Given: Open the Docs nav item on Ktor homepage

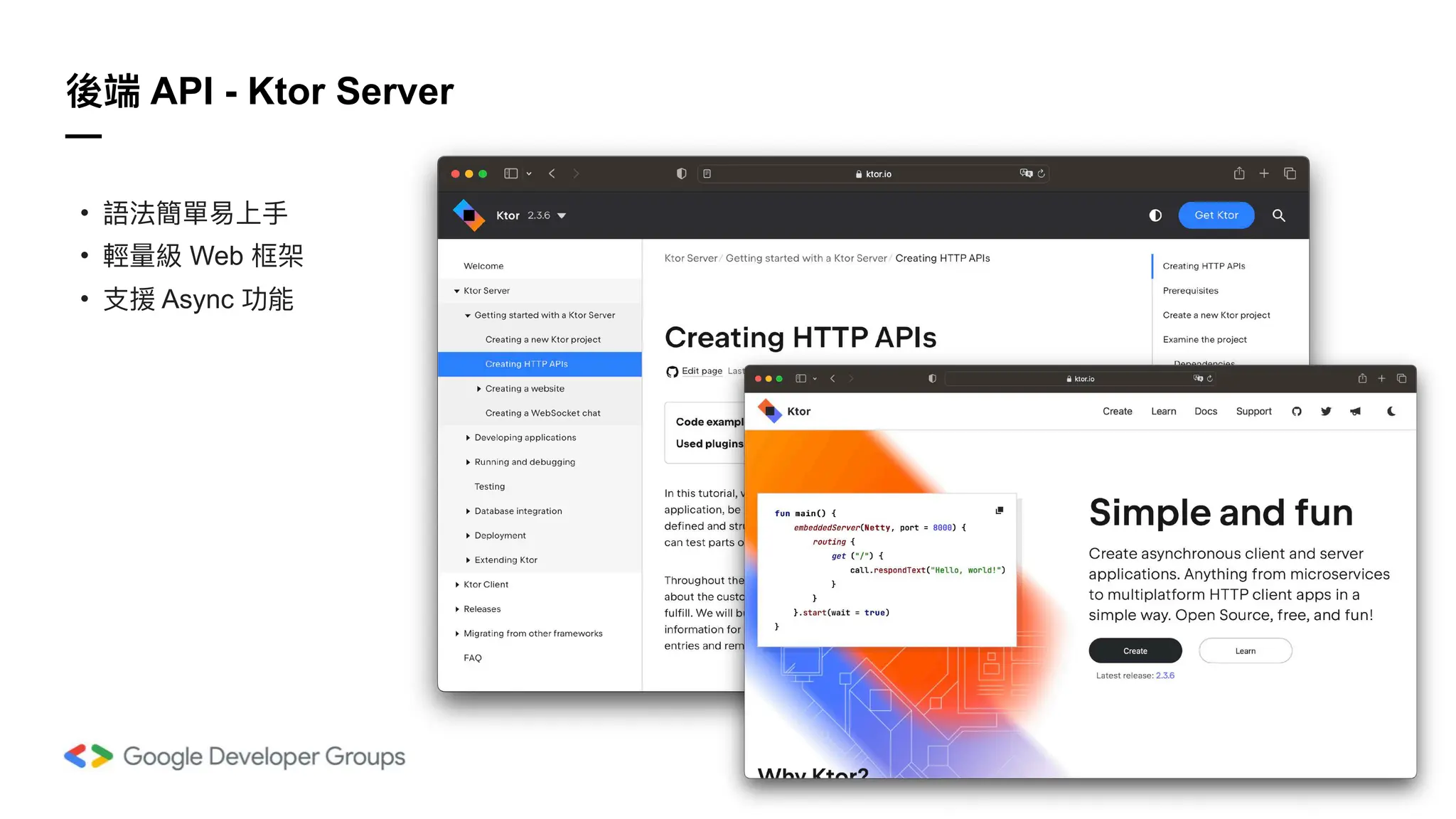Looking at the screenshot, I should pos(1205,412).
